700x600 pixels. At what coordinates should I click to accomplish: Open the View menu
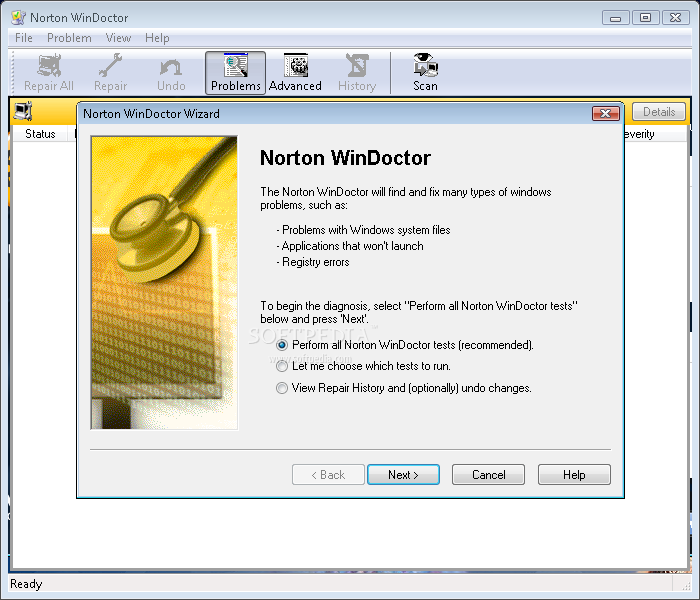pyautogui.click(x=118, y=38)
